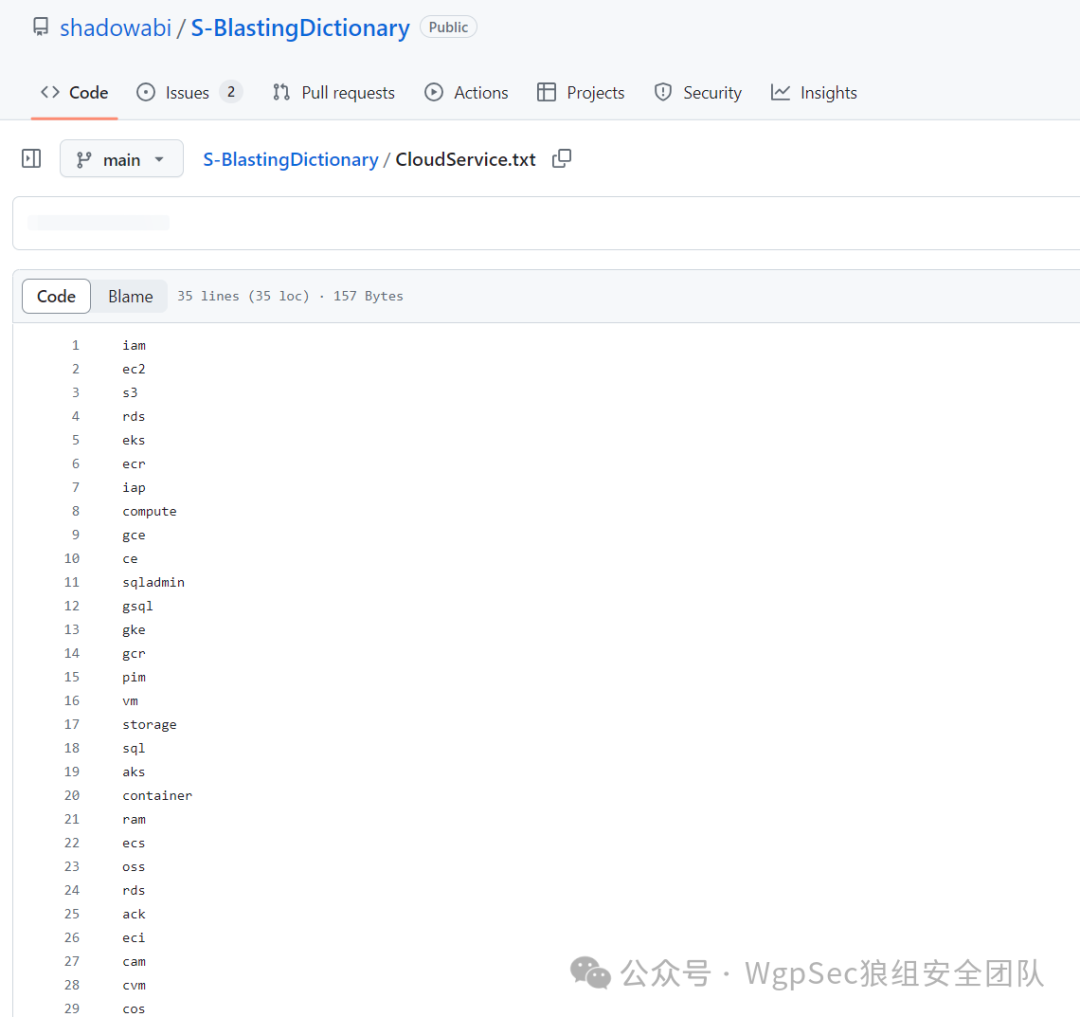This screenshot has height=1017, width=1080.
Task: Click the 'pim' line text
Action: tap(134, 677)
